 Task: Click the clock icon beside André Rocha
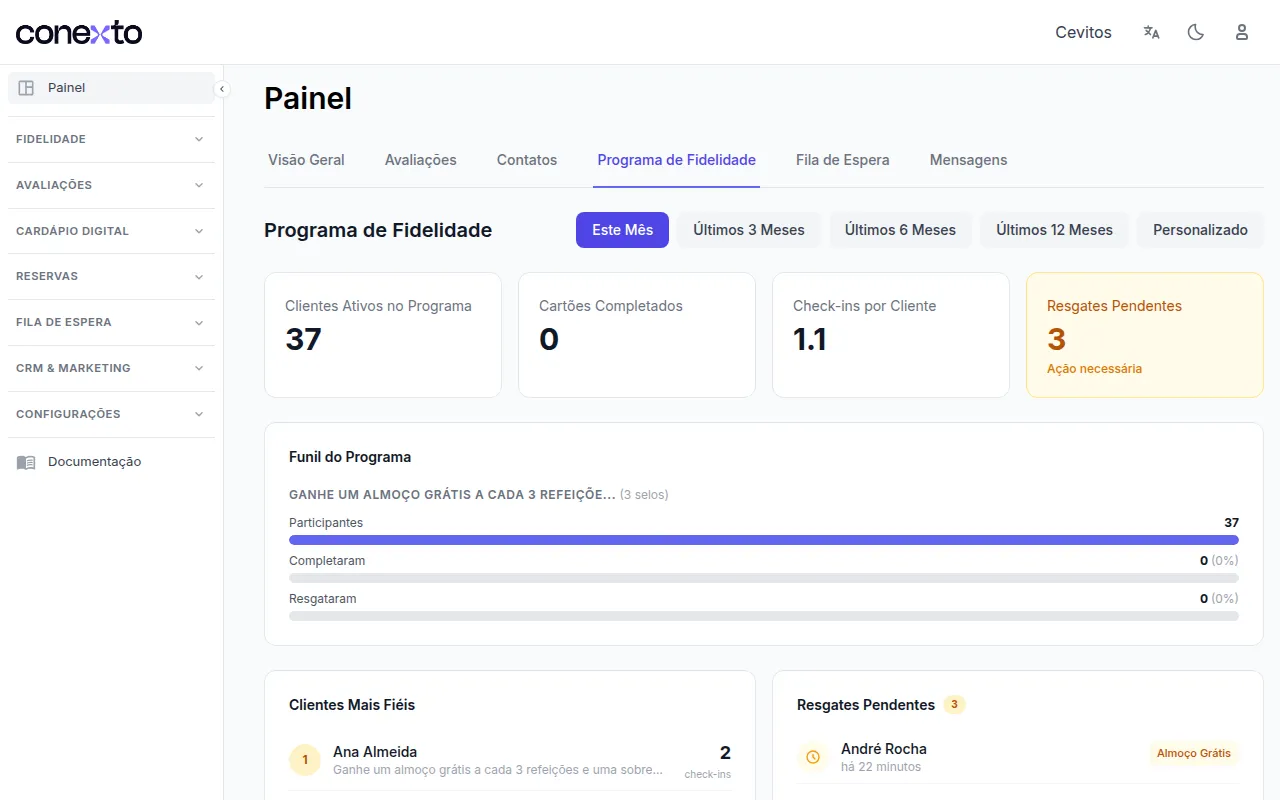click(813, 758)
